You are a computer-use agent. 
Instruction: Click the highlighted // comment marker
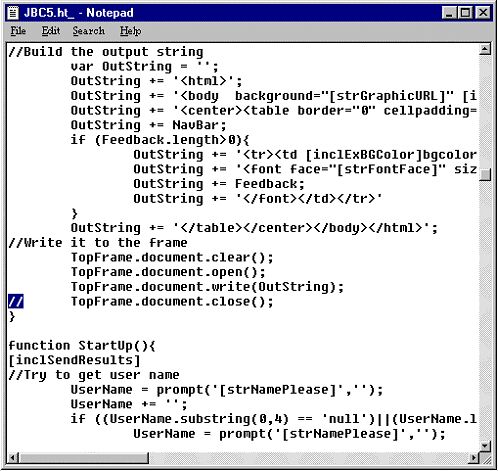16,302
